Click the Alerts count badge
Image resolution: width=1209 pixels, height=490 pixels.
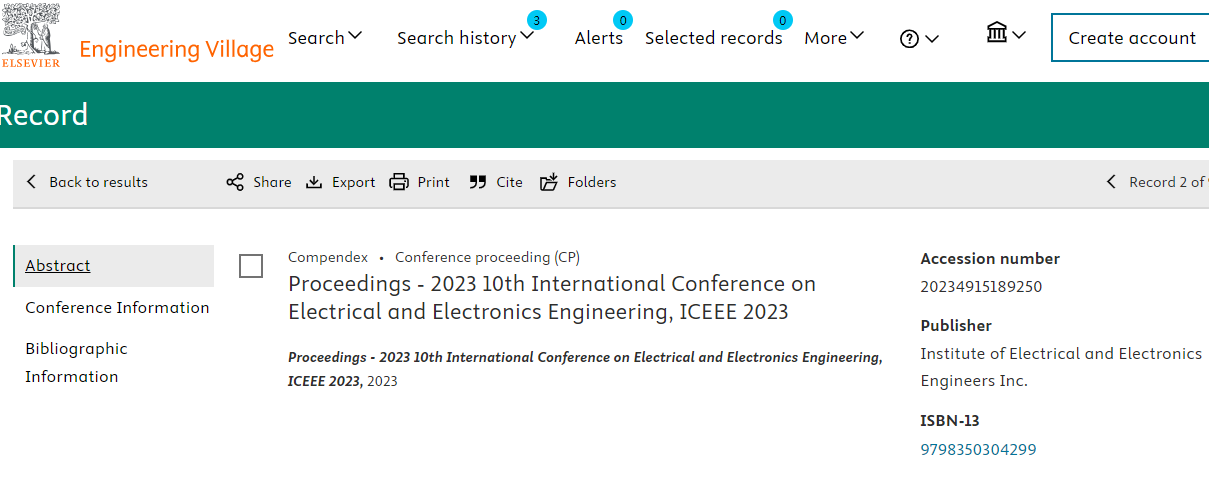pos(623,20)
